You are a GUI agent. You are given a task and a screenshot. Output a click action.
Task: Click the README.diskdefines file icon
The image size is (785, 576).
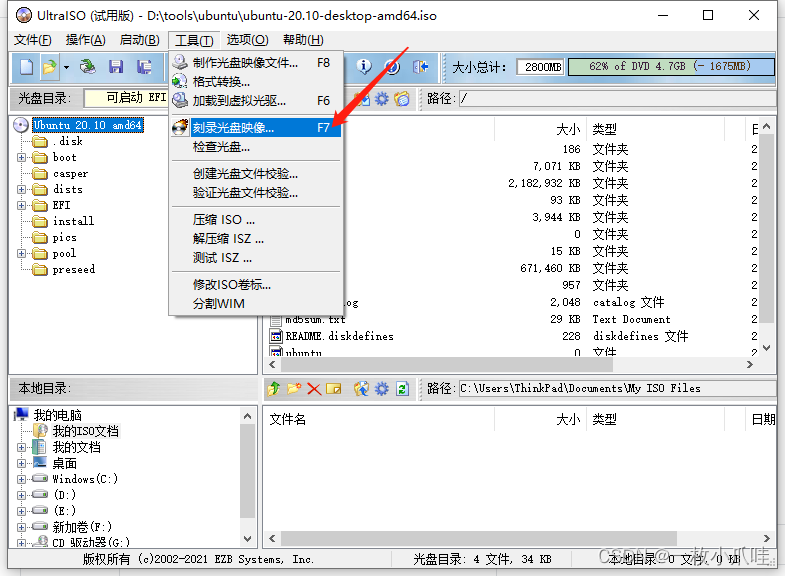click(x=276, y=336)
